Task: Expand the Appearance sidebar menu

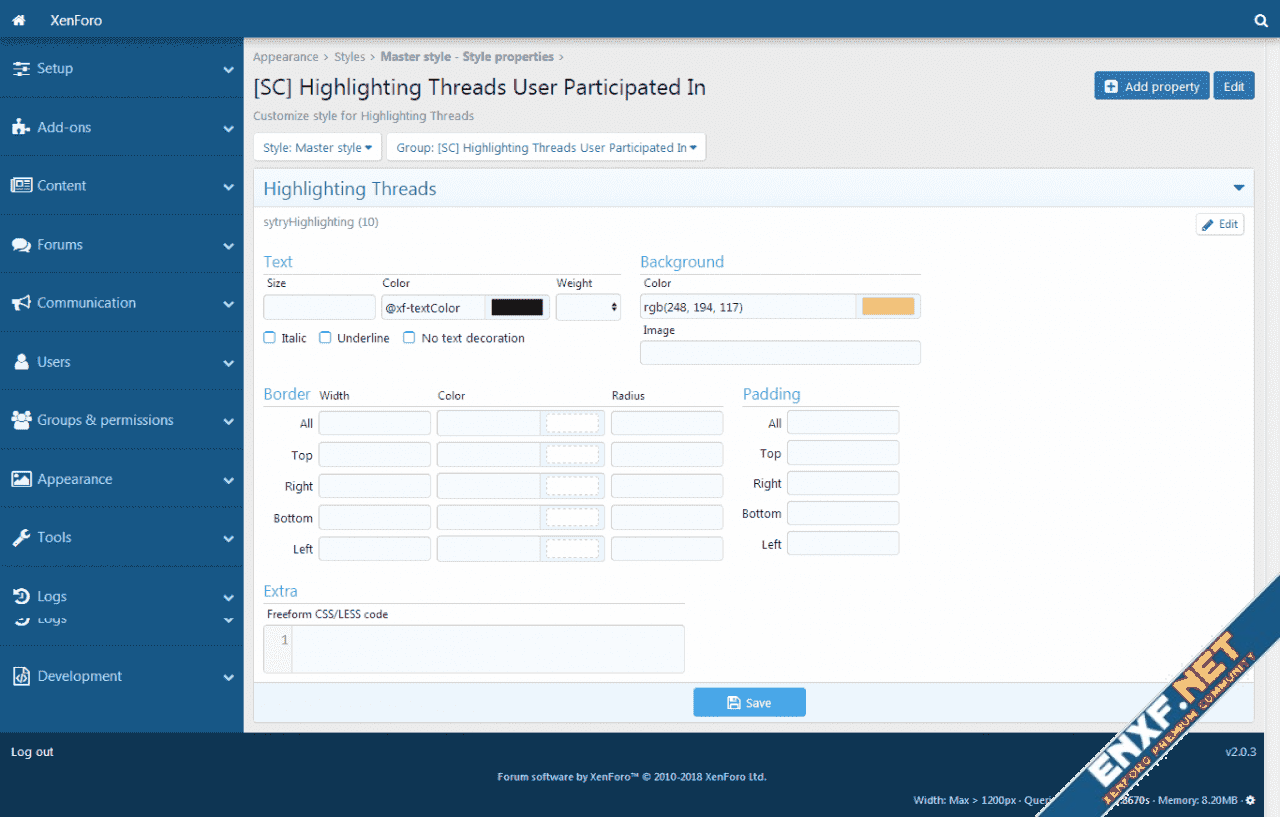Action: click(x=120, y=479)
